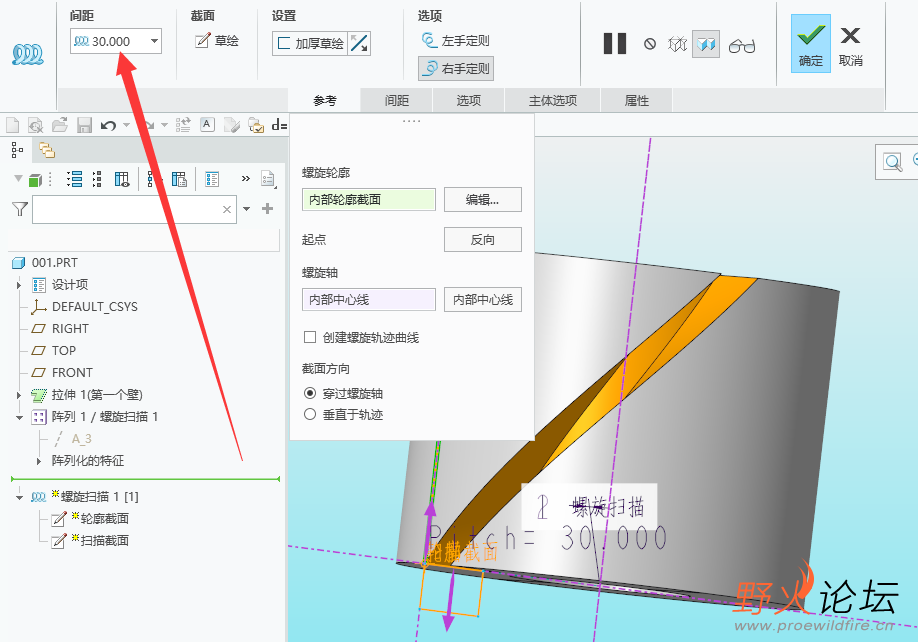Collapse the 阵列 1 / 螺旋扫描 1 node
This screenshot has height=642, width=918.
pyautogui.click(x=19, y=417)
